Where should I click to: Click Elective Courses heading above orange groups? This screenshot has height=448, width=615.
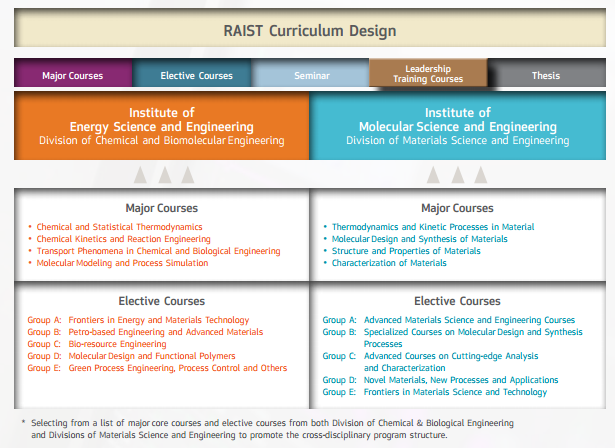[x=162, y=301]
